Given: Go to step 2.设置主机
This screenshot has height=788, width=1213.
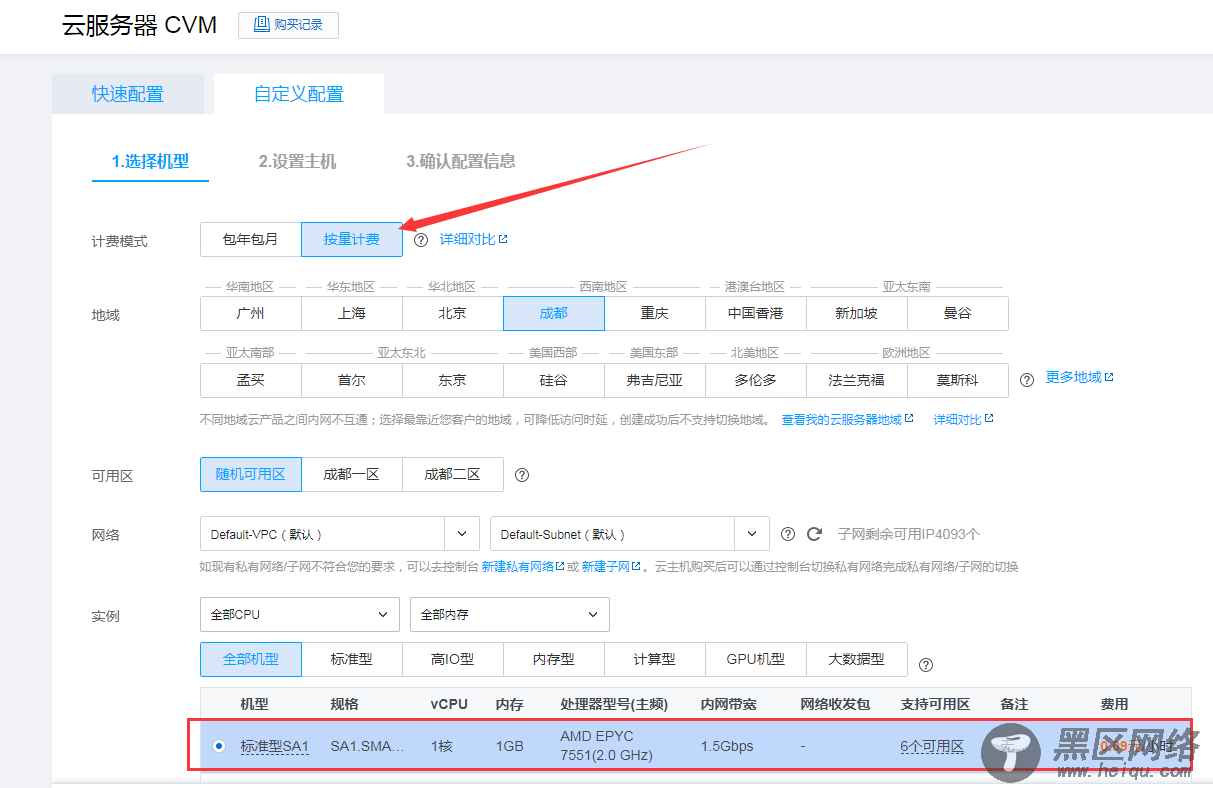Looking at the screenshot, I should pos(298,161).
